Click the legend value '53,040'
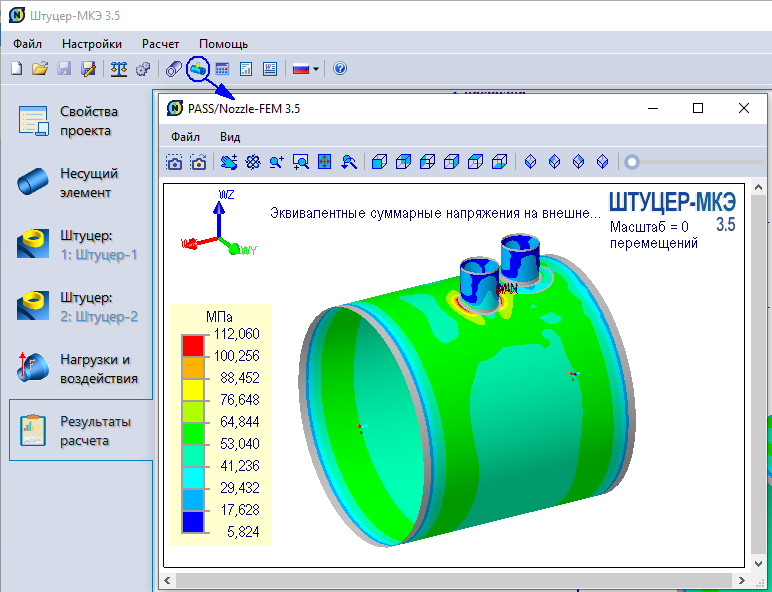772x592 pixels. point(239,444)
